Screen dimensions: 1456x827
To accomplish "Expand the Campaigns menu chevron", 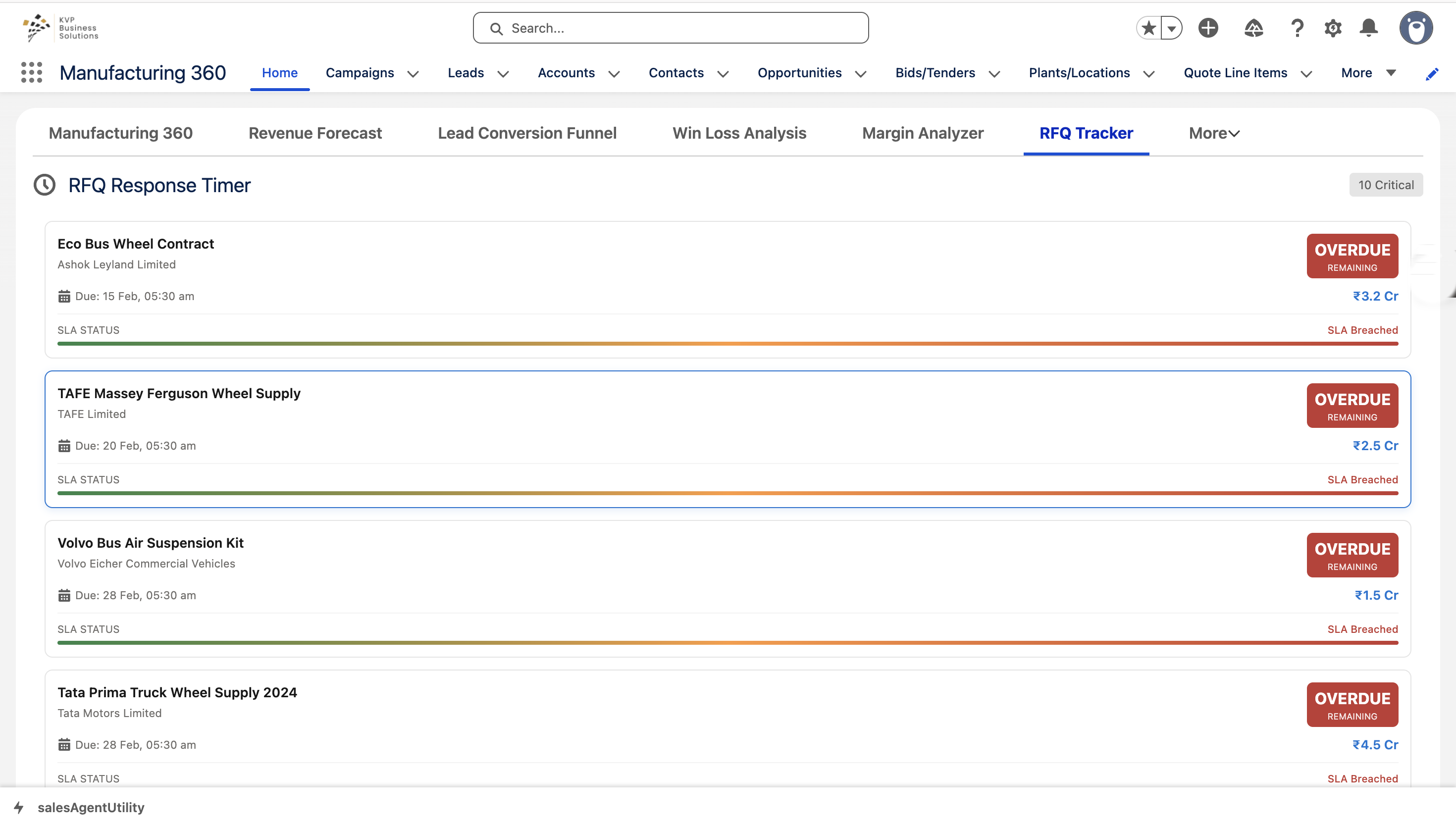I will point(414,74).
